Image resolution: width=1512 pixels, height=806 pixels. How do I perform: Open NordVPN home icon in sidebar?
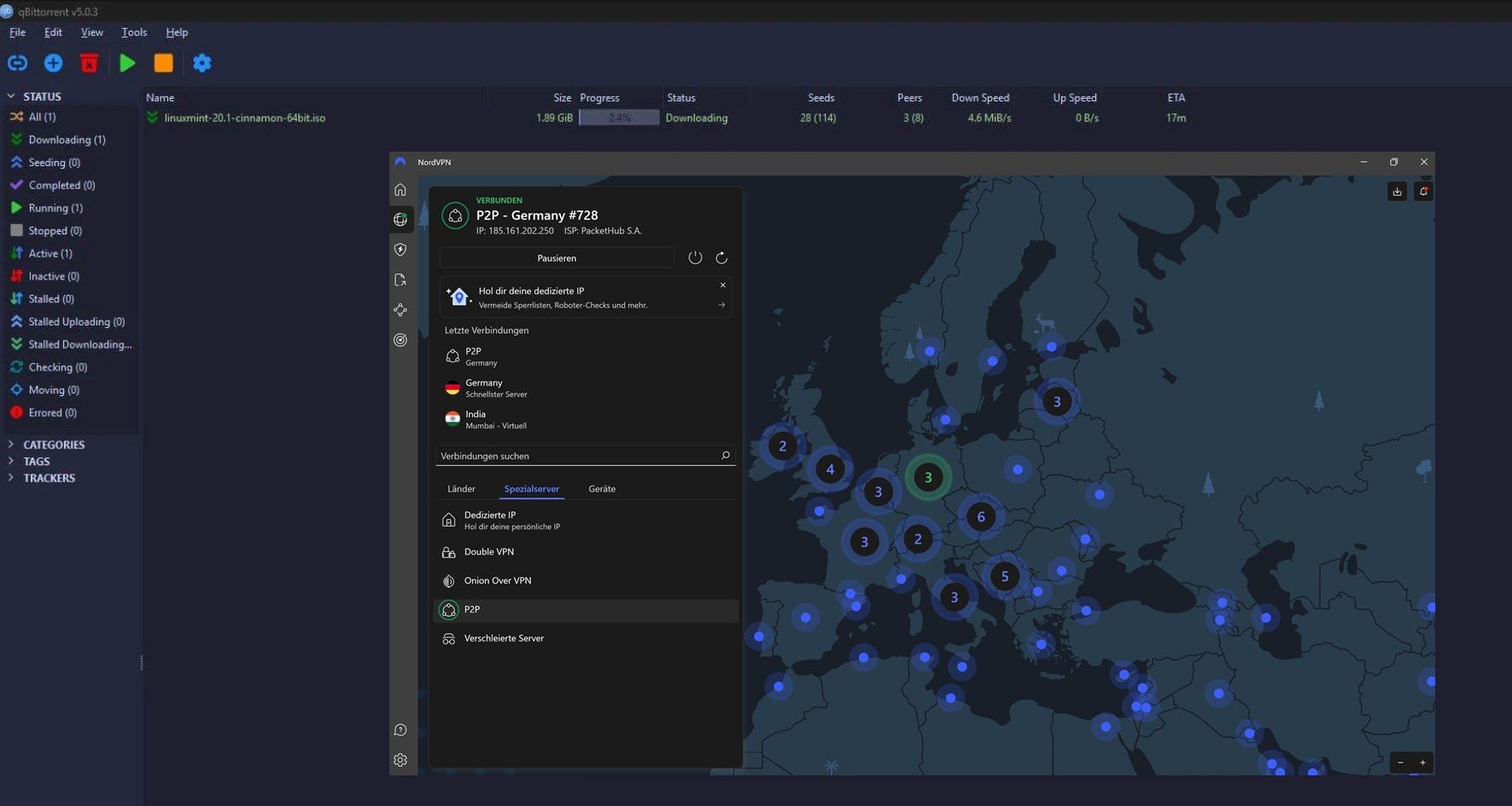point(401,190)
